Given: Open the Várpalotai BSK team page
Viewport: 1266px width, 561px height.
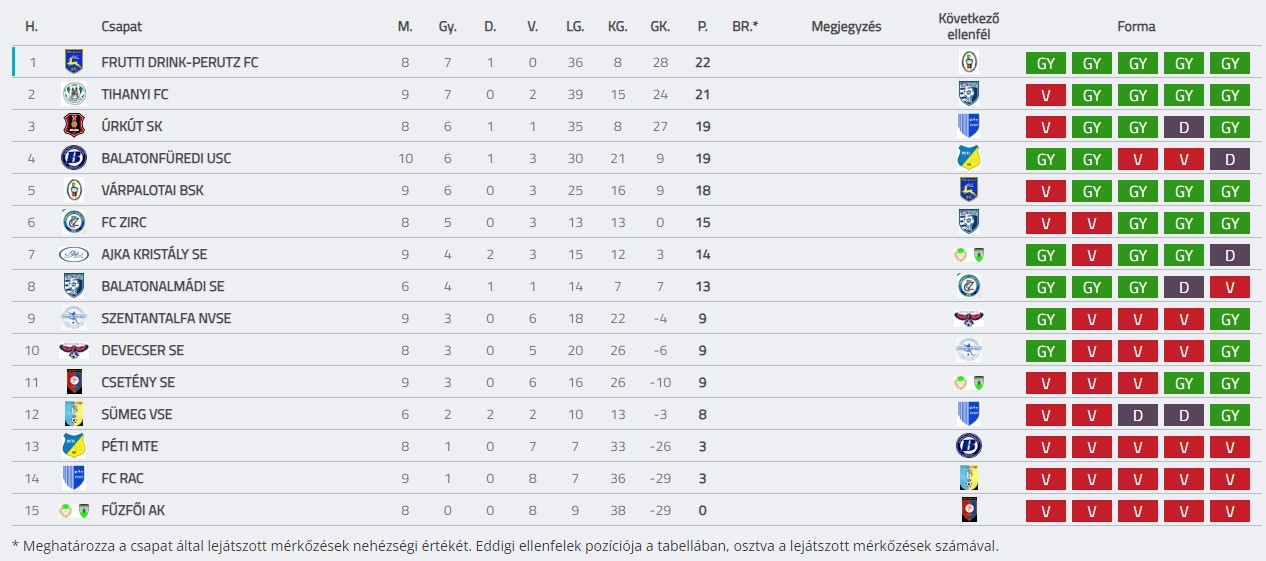Looking at the screenshot, I should click(152, 190).
